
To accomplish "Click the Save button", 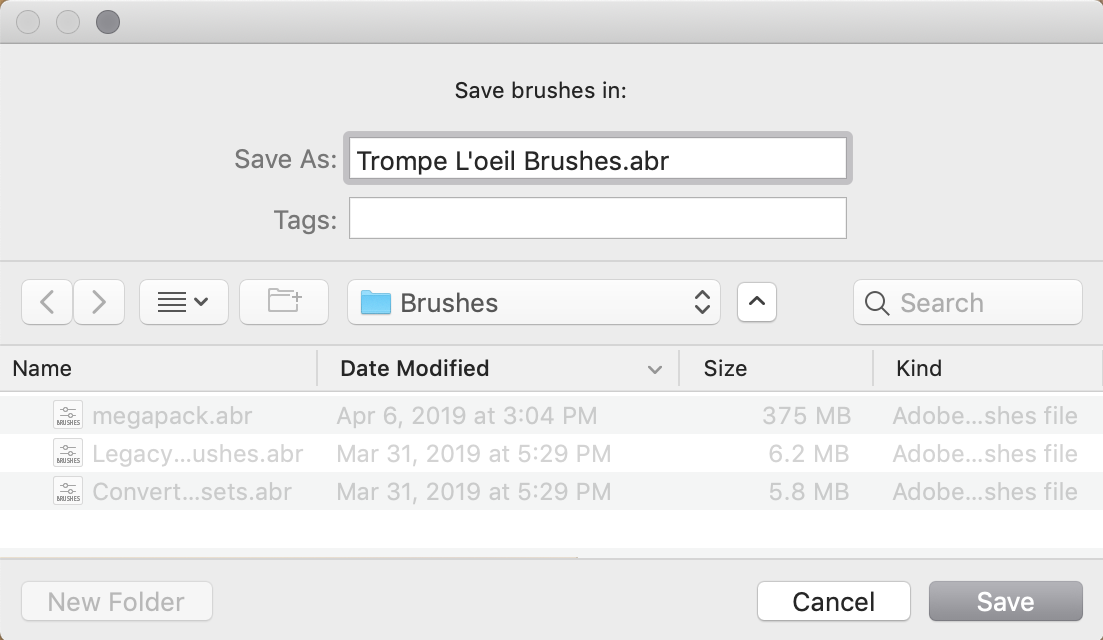I will pos(1005,601).
